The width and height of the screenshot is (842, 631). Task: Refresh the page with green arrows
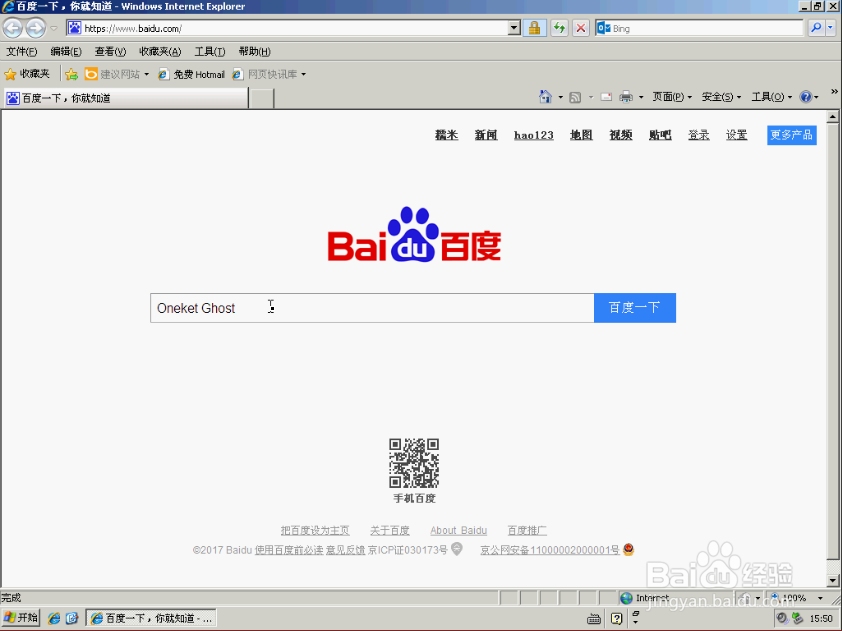click(559, 28)
